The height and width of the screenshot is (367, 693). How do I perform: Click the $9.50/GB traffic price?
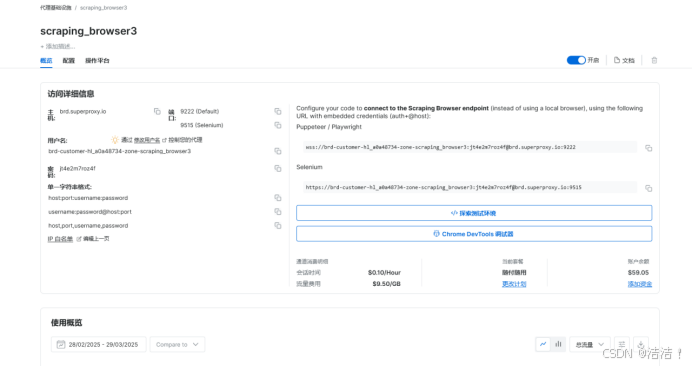point(386,284)
